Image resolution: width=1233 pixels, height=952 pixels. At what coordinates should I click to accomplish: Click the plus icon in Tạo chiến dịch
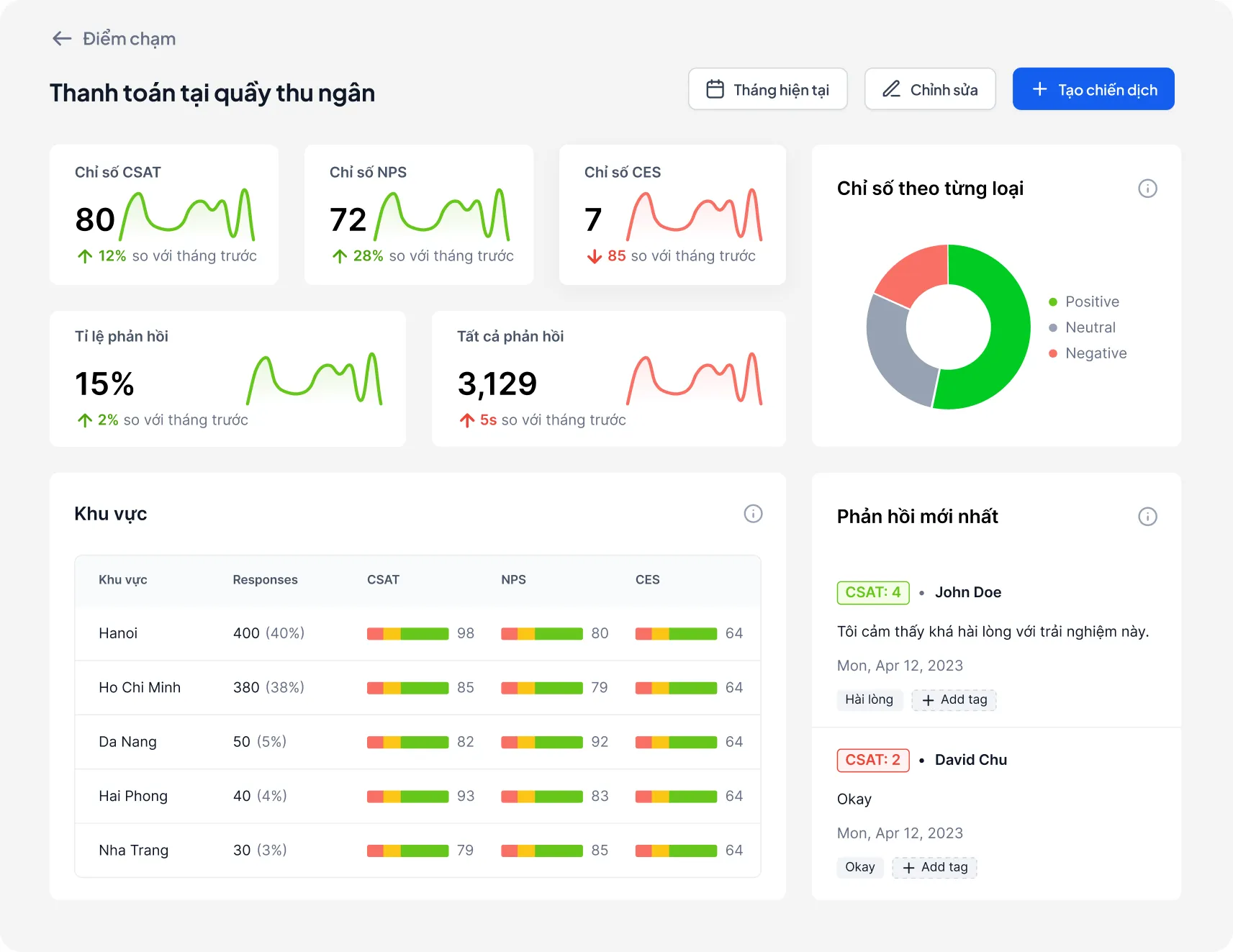tap(1039, 89)
